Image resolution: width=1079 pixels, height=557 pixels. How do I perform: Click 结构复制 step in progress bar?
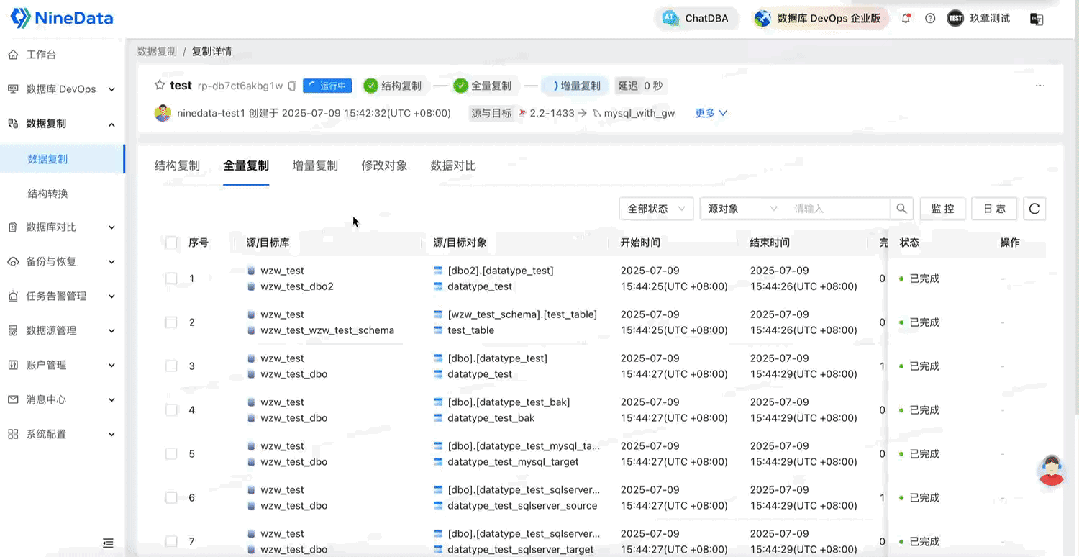coord(394,86)
